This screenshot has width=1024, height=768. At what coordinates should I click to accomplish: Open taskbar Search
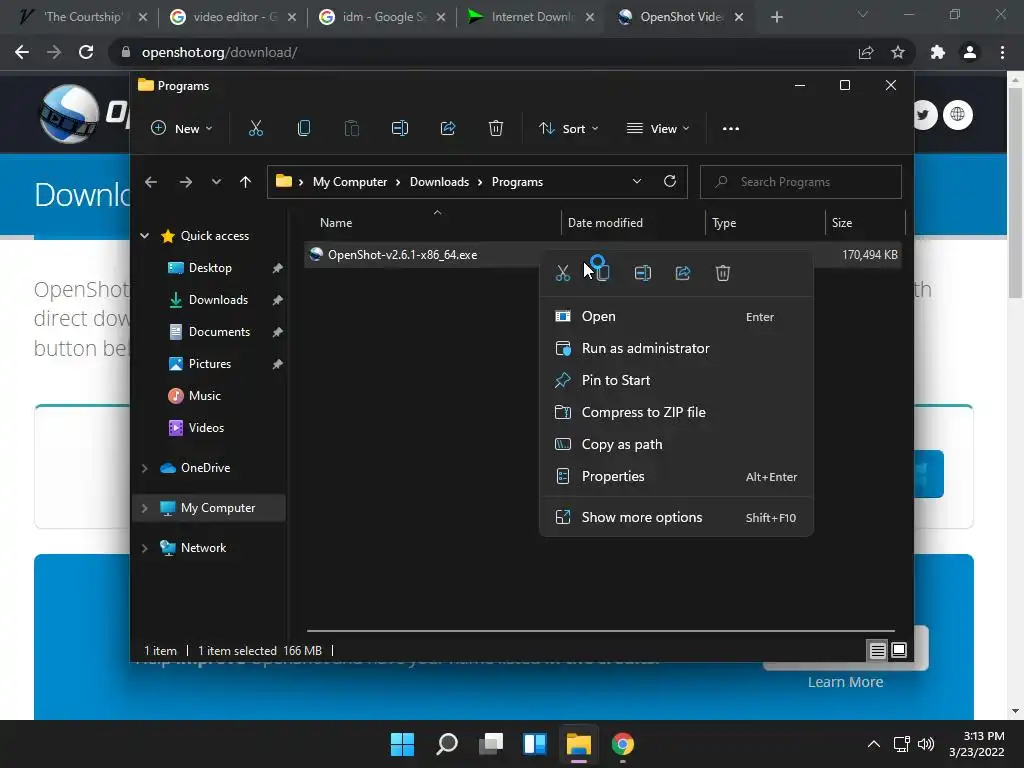coord(447,744)
